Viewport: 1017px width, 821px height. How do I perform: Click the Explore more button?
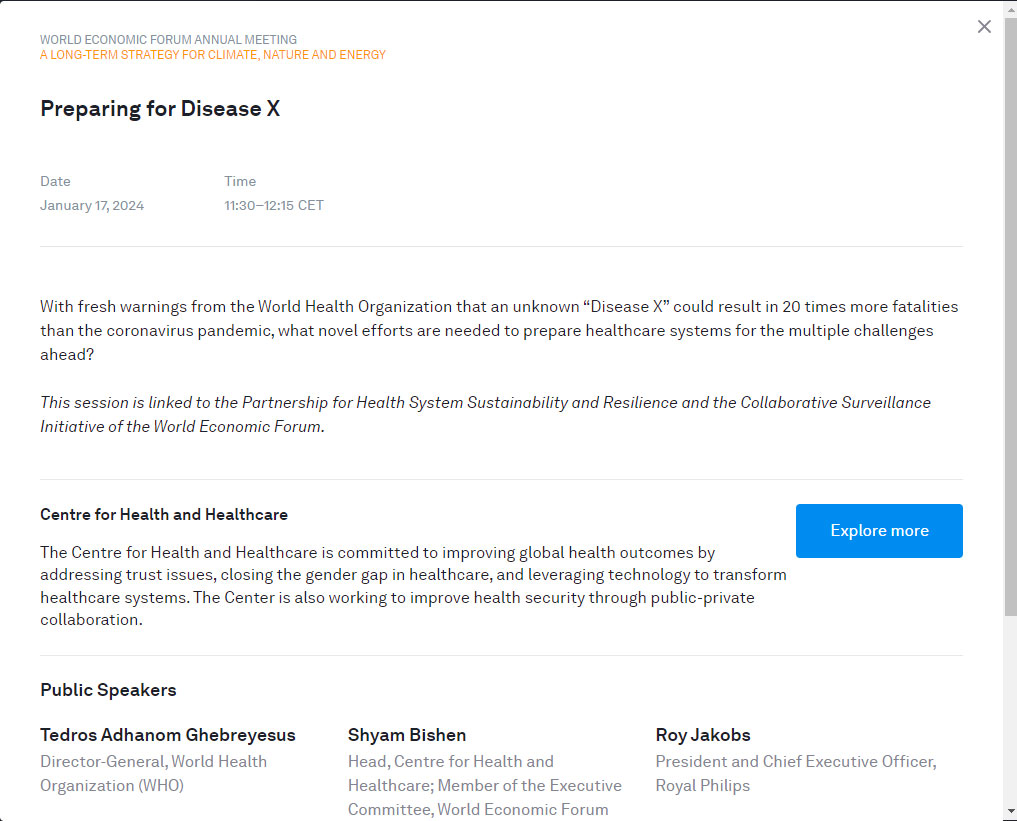tap(879, 531)
